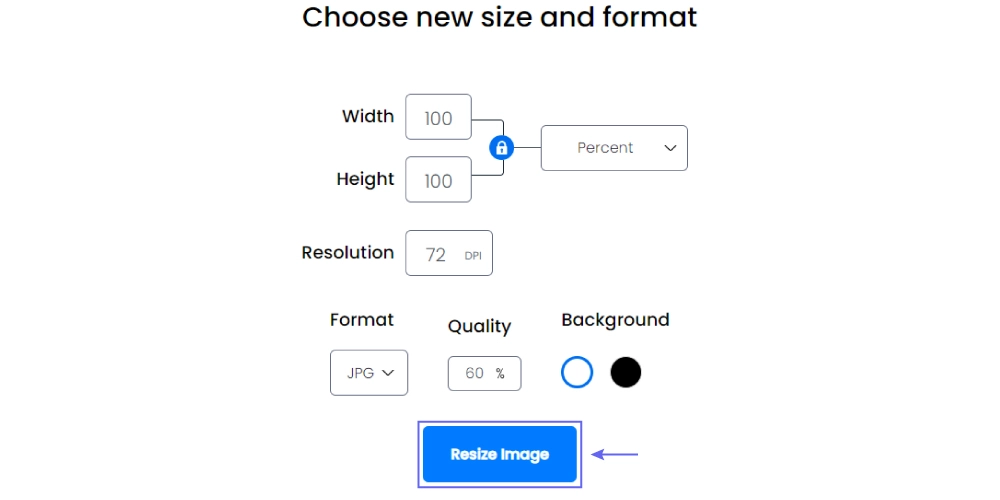Click into the Height input field
Image resolution: width=1000 pixels, height=500 pixels.
438,180
